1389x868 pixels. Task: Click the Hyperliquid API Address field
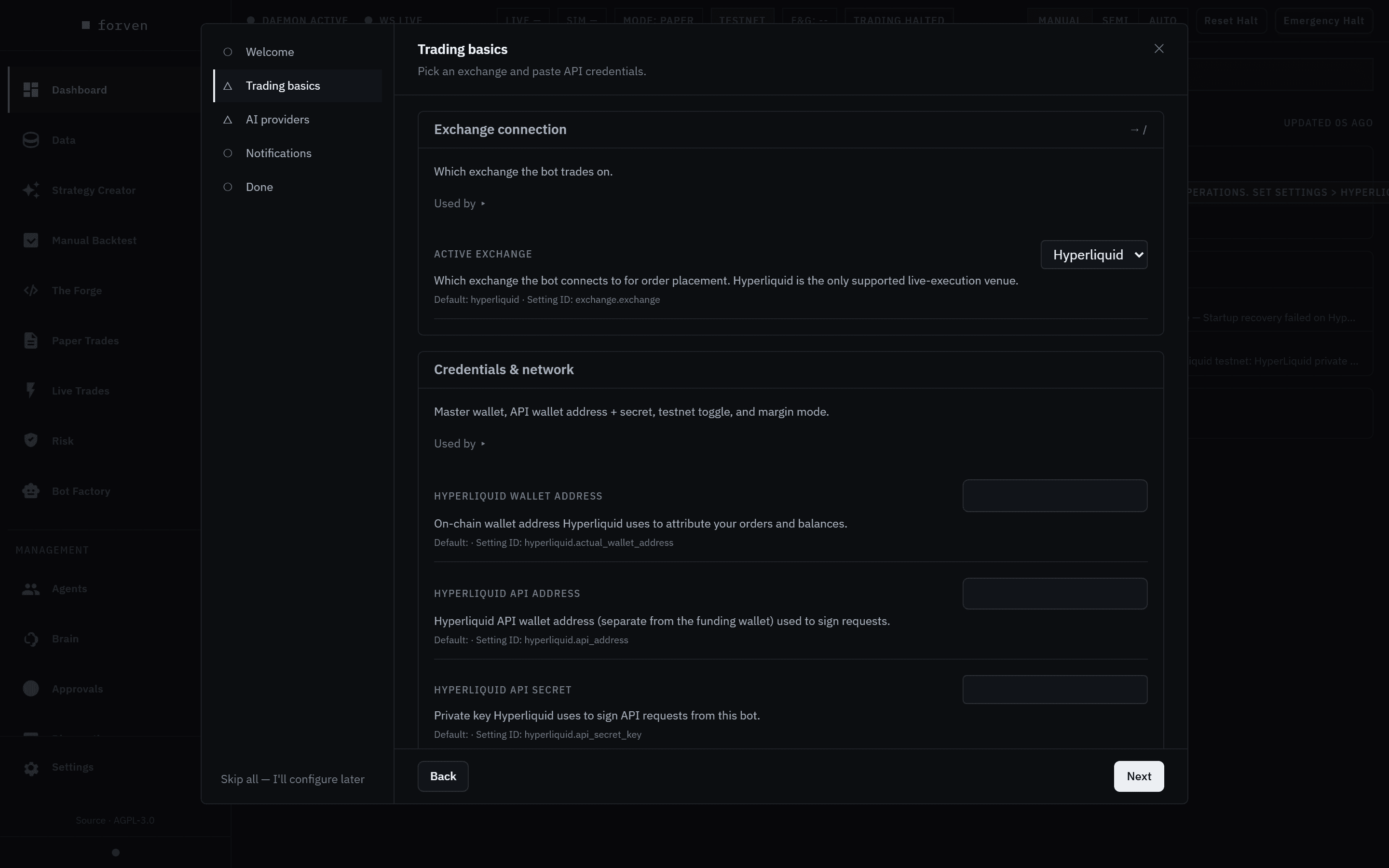coord(1055,593)
